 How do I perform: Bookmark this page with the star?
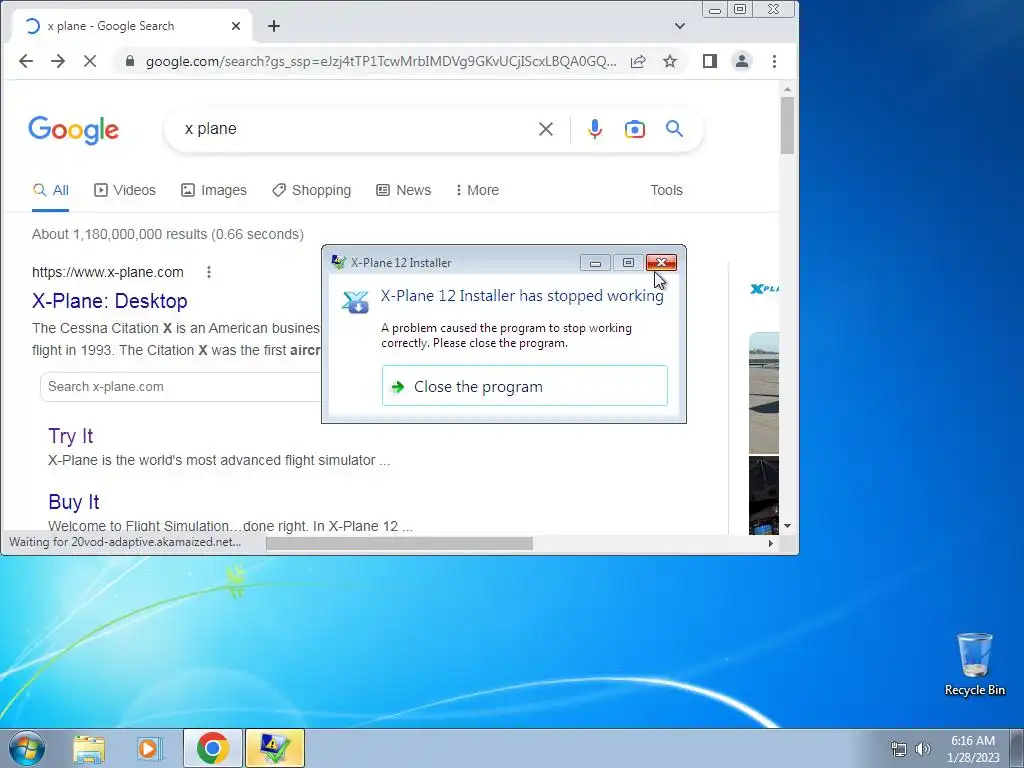click(x=670, y=61)
